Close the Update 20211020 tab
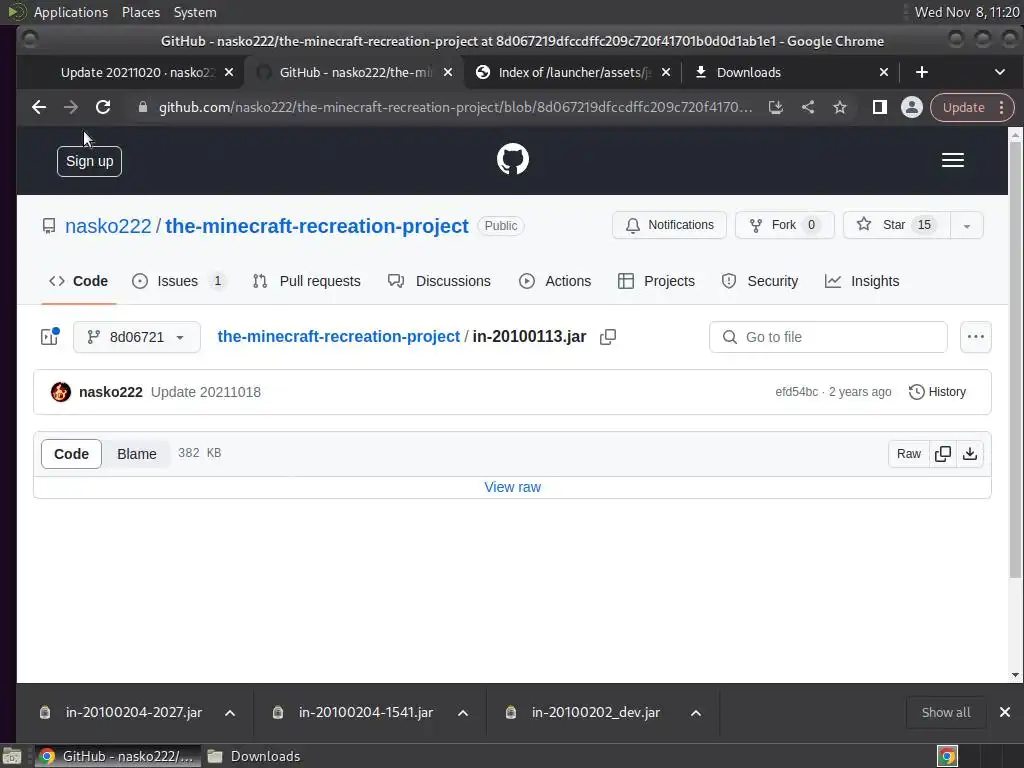Viewport: 1024px width, 768px height. 229,72
